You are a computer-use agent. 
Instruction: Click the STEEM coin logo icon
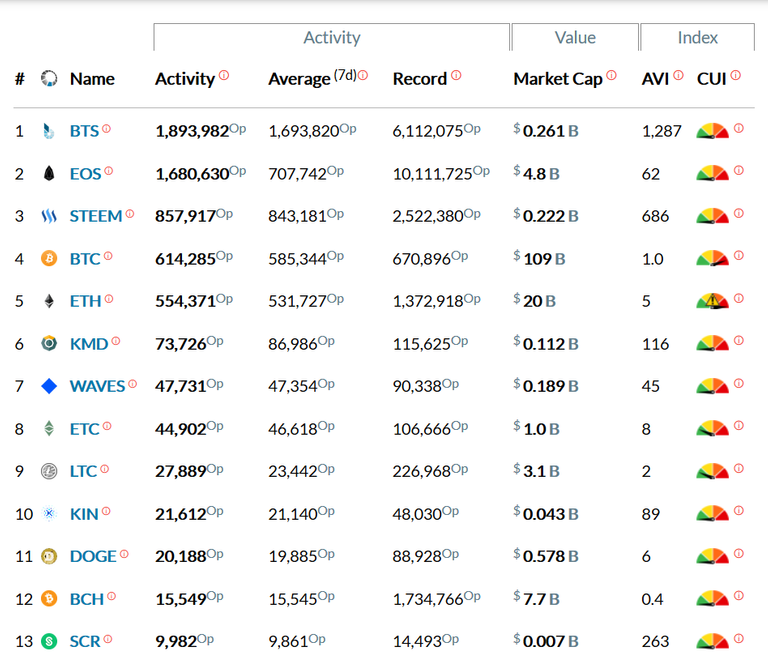click(48, 216)
